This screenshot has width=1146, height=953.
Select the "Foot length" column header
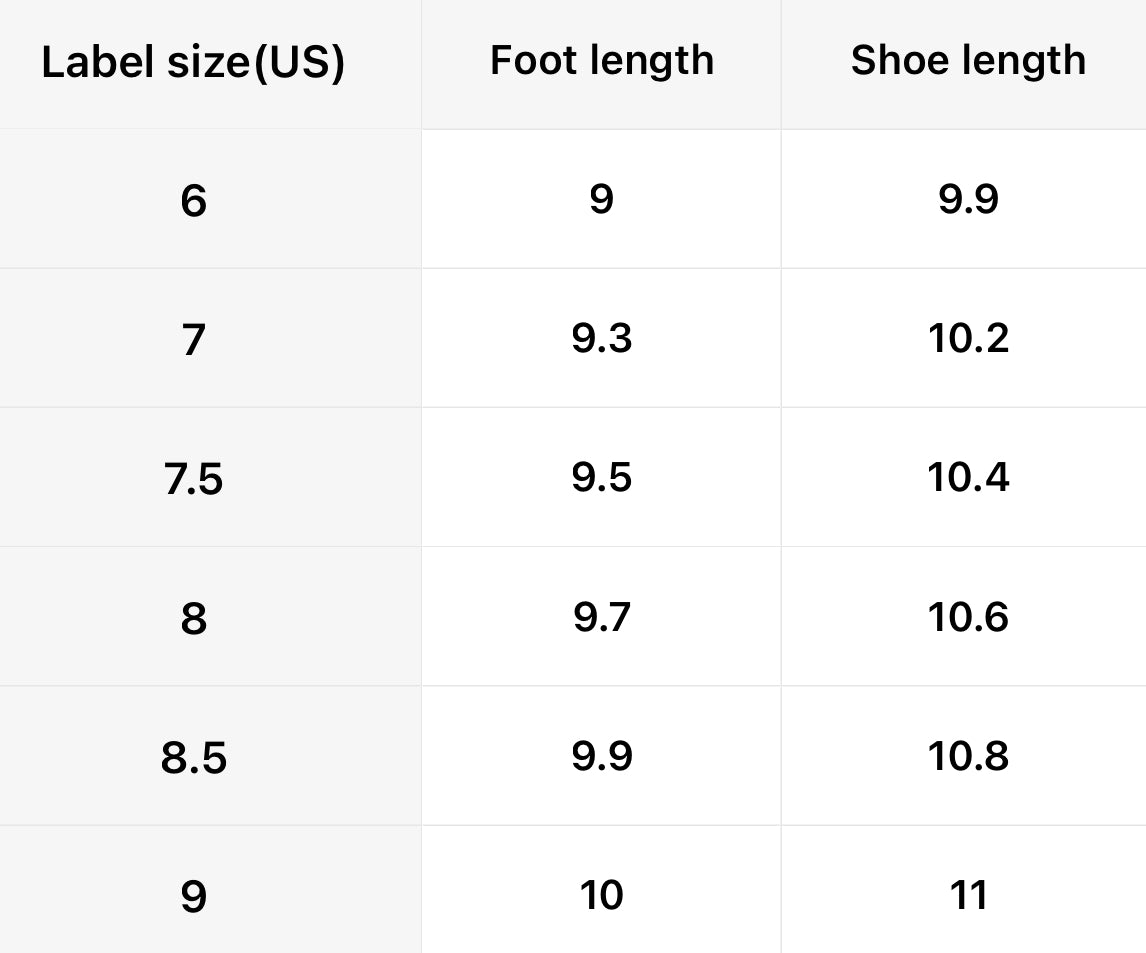[x=602, y=60]
